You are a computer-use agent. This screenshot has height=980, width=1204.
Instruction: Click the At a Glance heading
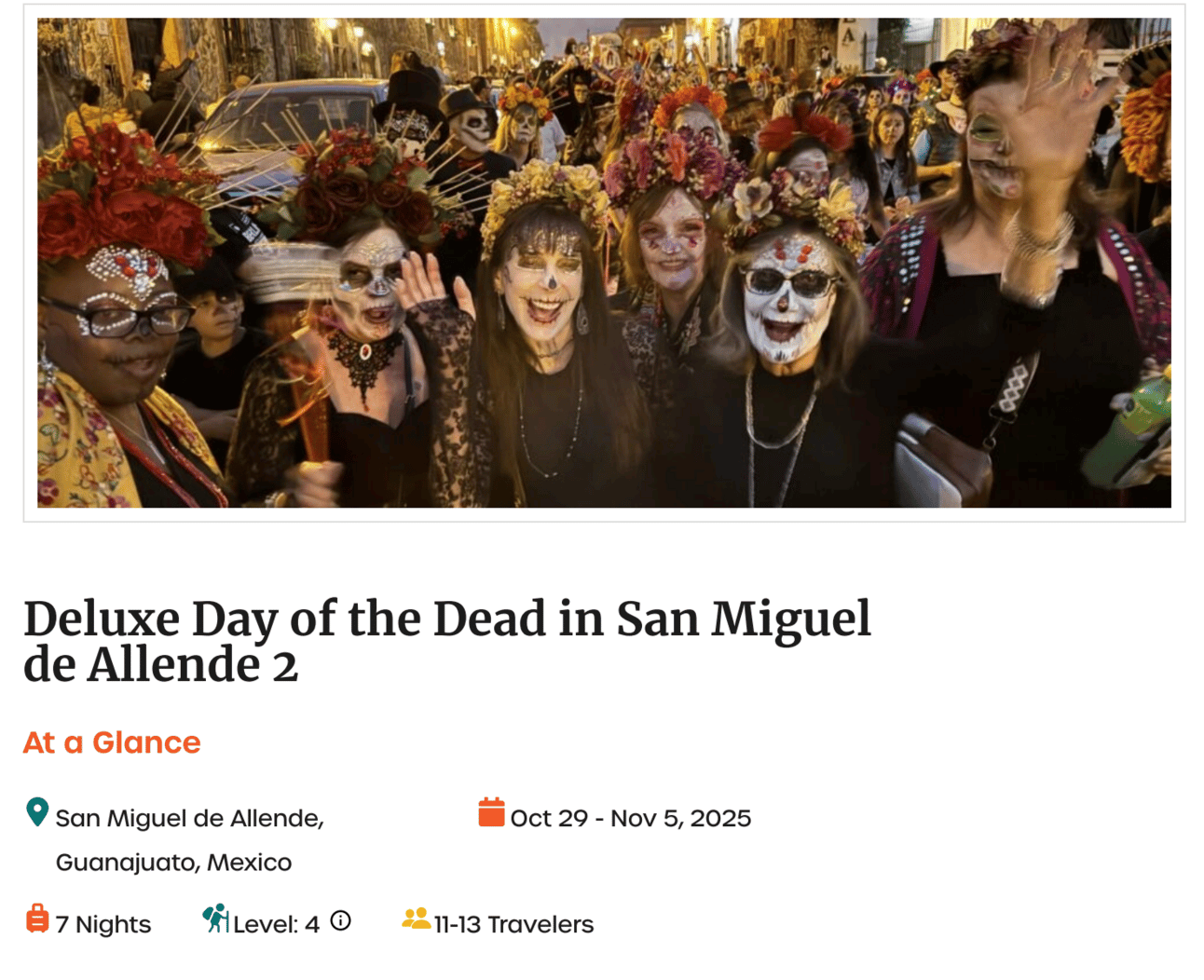pyautogui.click(x=112, y=742)
